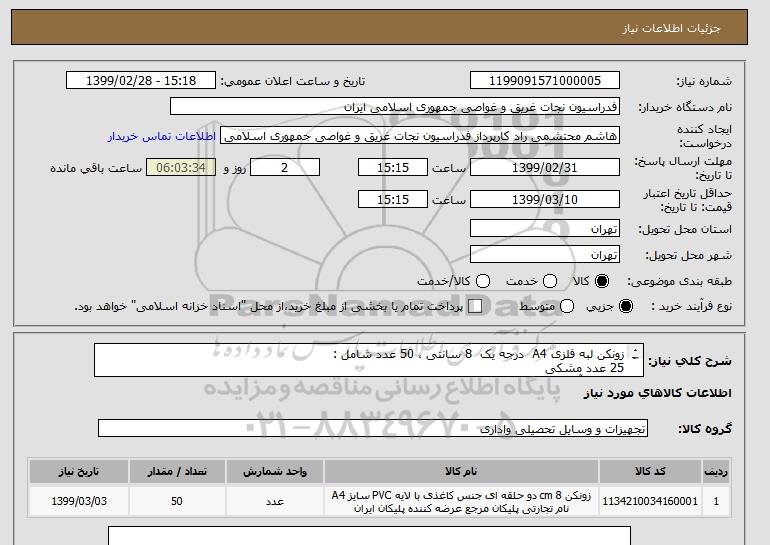Click the جزئیات اطلاعات نیاز header title
770x545 pixels.
click(x=672, y=28)
